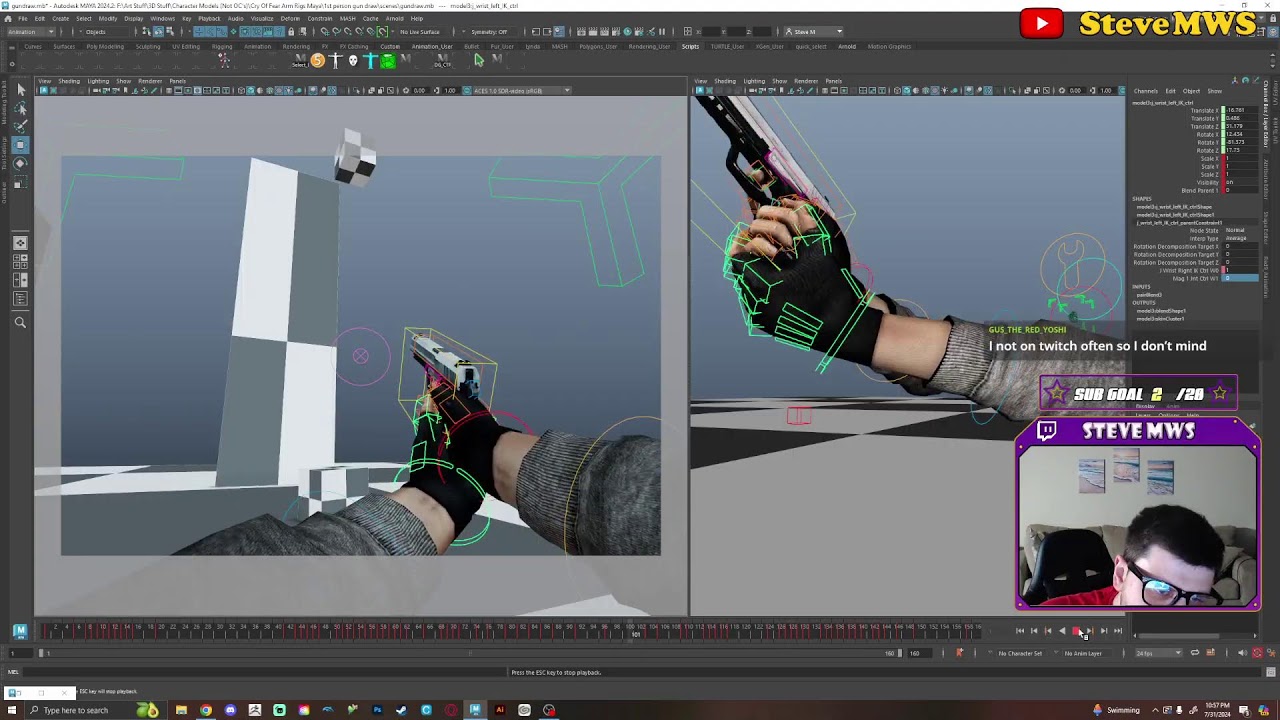1280x720 pixels.
Task: Click the search magnifier icon in left sidebar
Action: click(x=20, y=322)
